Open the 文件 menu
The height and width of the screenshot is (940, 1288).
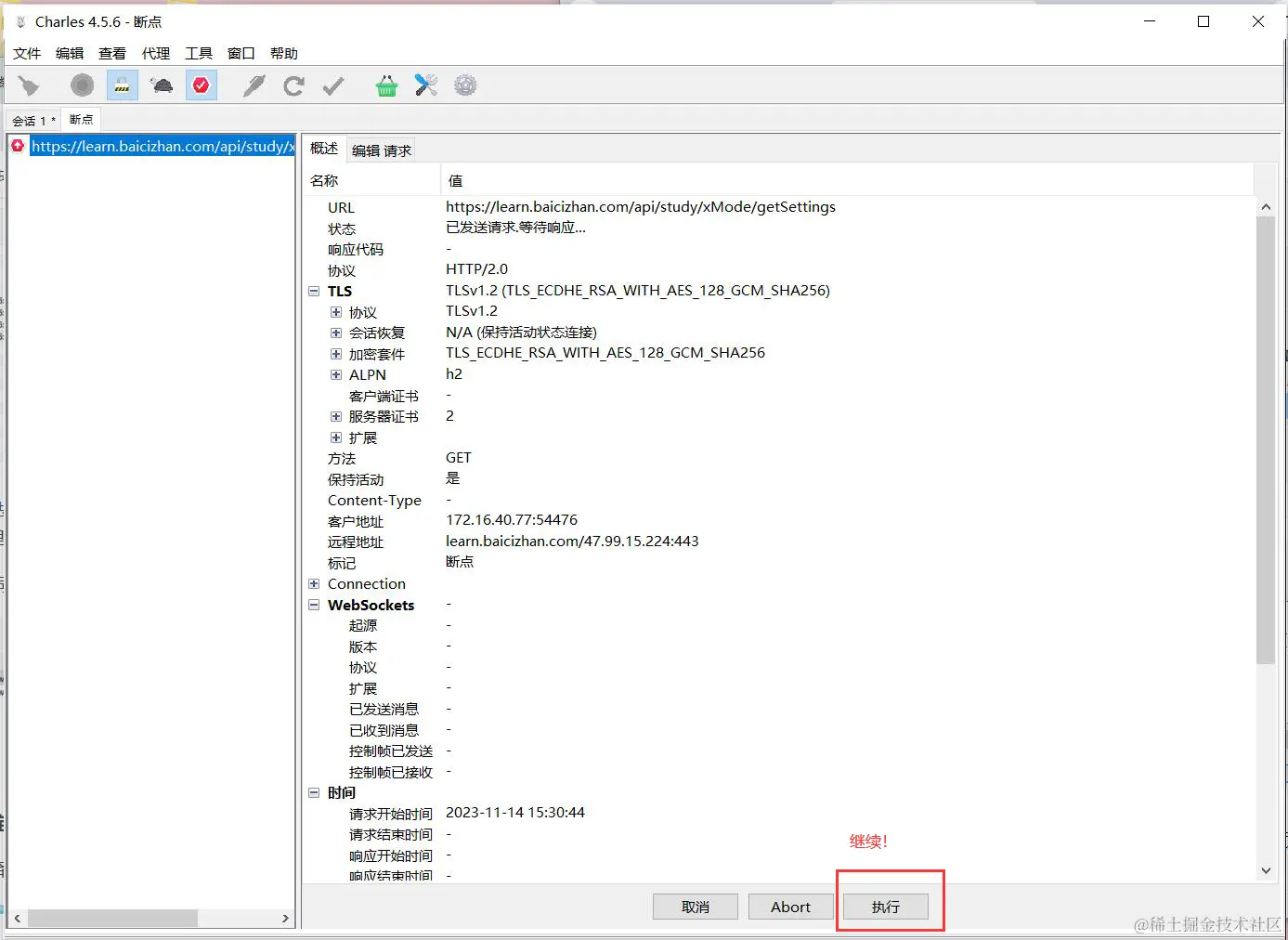27,53
